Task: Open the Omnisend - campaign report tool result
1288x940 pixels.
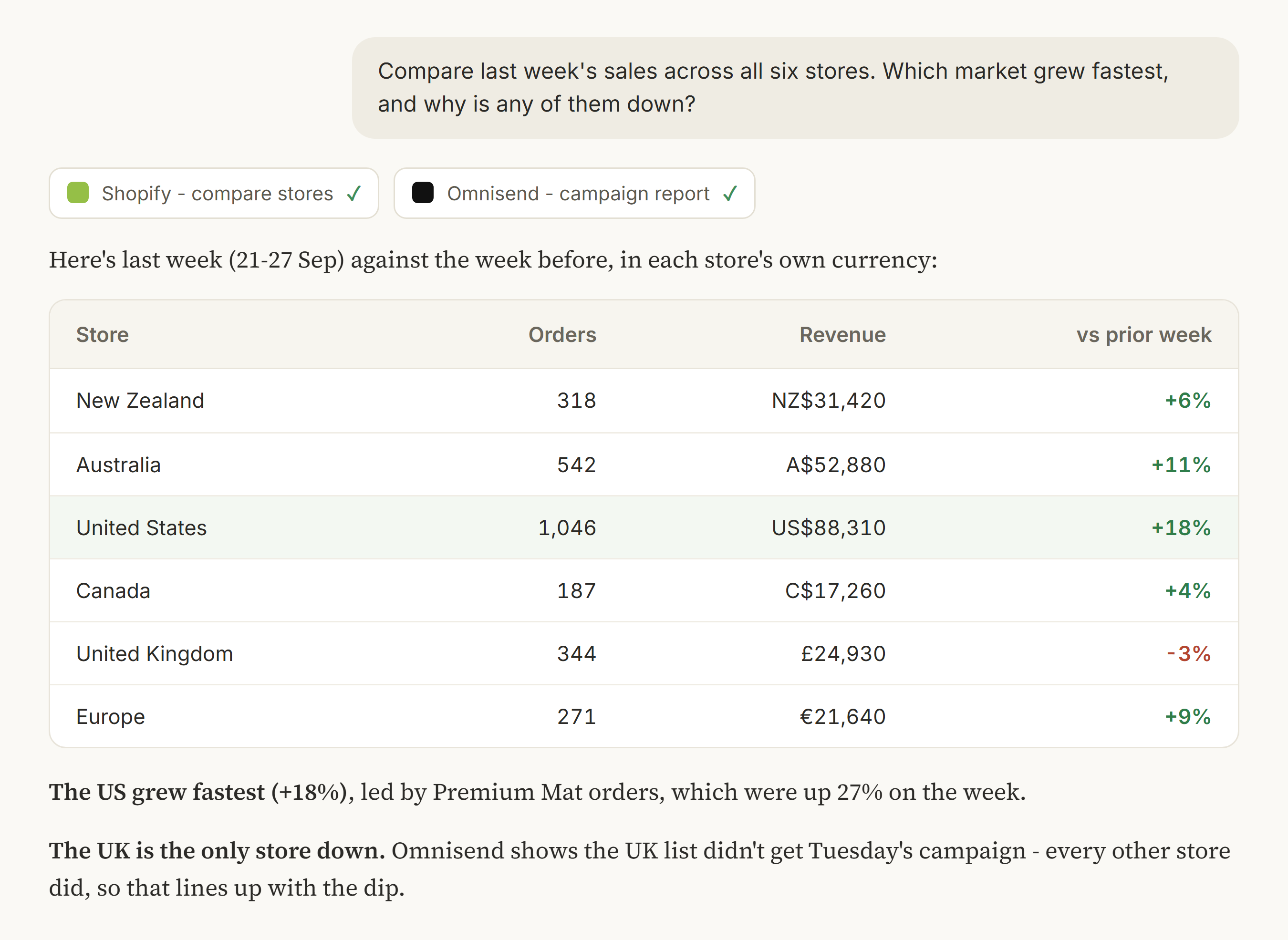Action: (574, 193)
